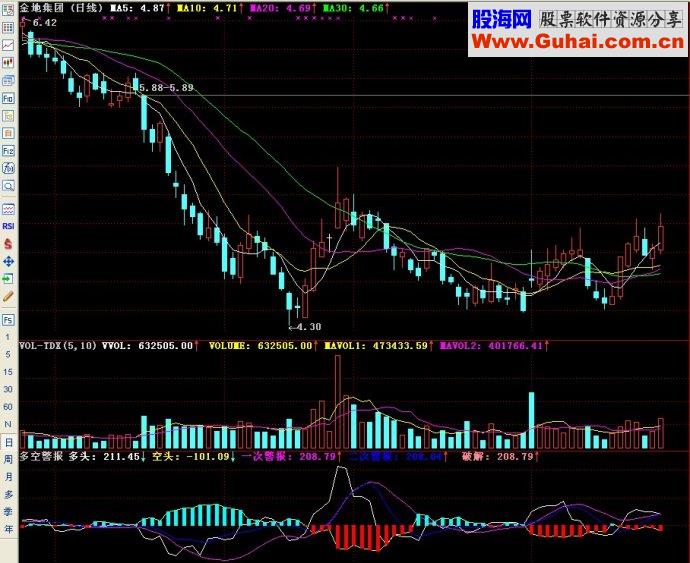This screenshot has width=690, height=563.
Task: Open the green folder documents icon
Action: click(x=8, y=116)
